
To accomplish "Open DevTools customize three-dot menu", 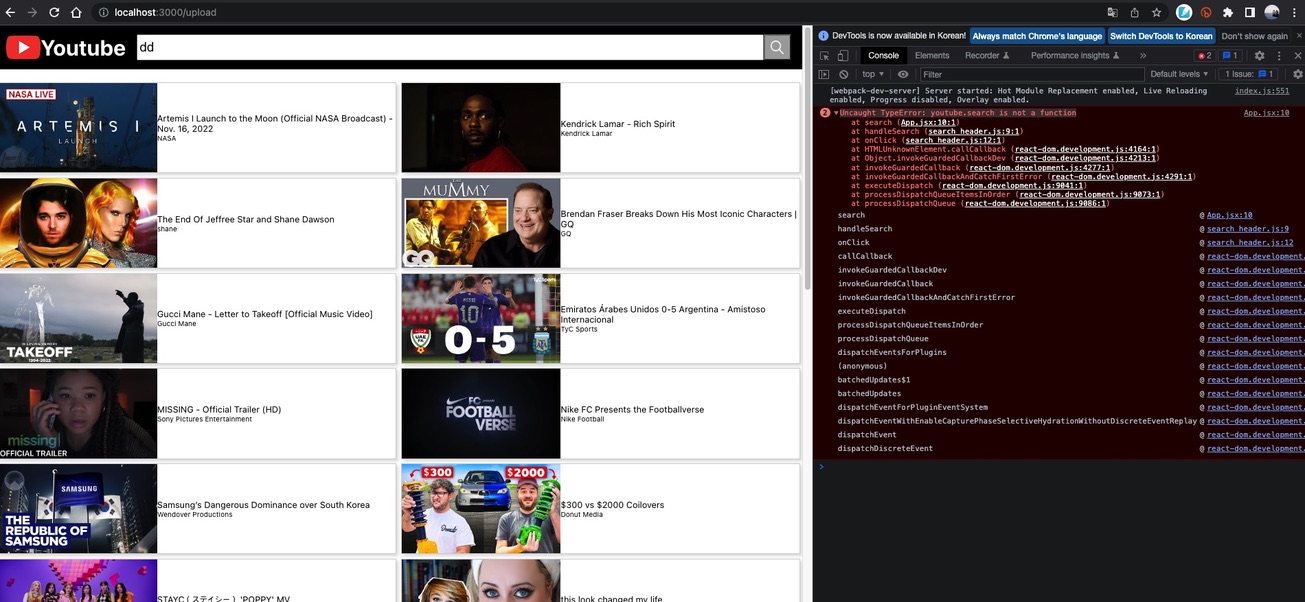I will 1278,56.
